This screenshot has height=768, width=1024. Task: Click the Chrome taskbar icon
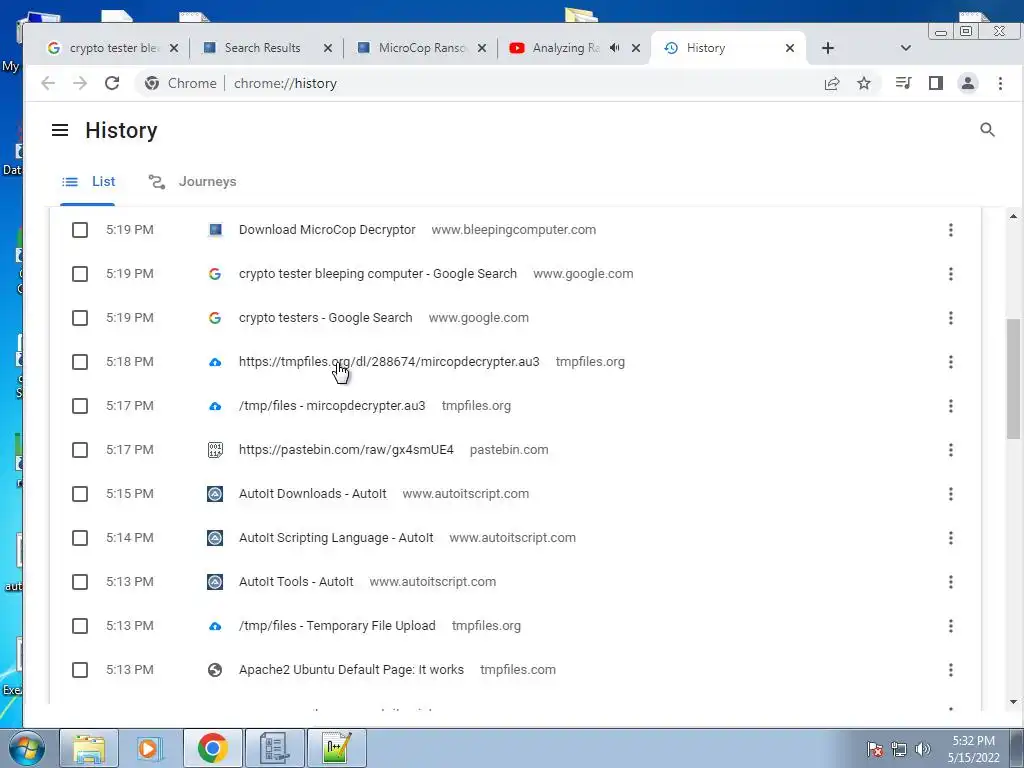click(x=212, y=748)
